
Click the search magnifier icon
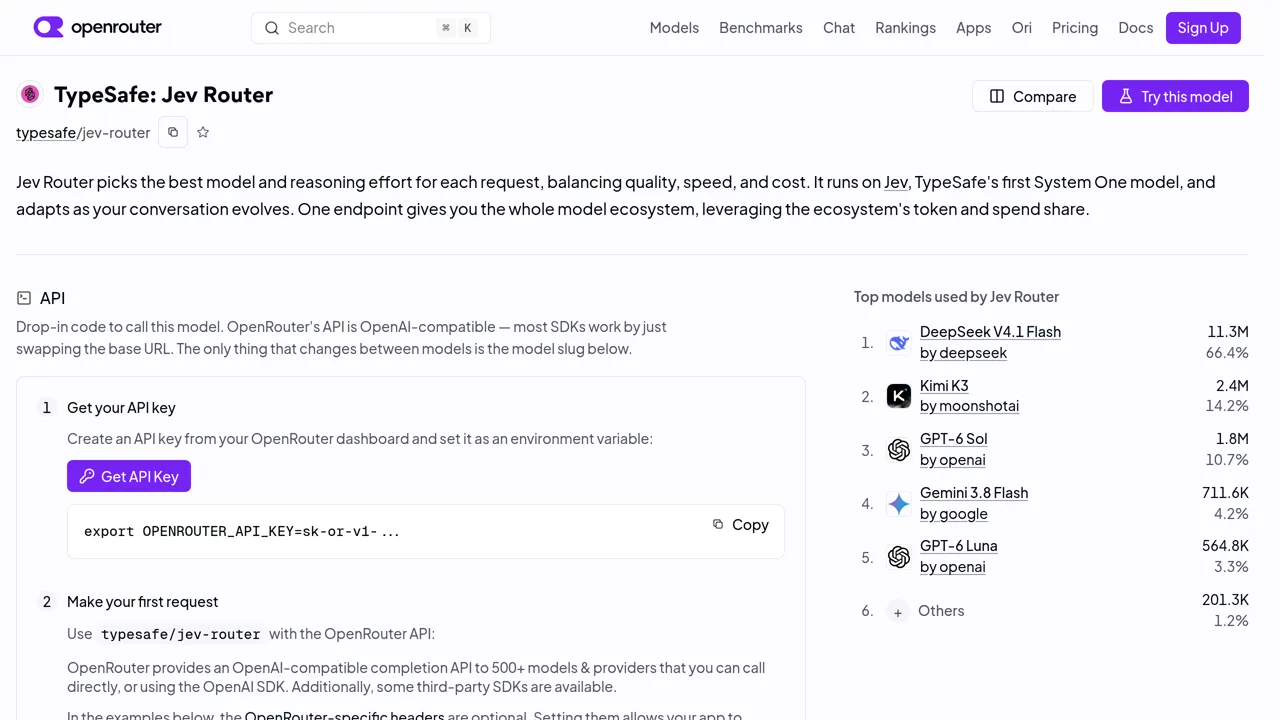(x=271, y=28)
